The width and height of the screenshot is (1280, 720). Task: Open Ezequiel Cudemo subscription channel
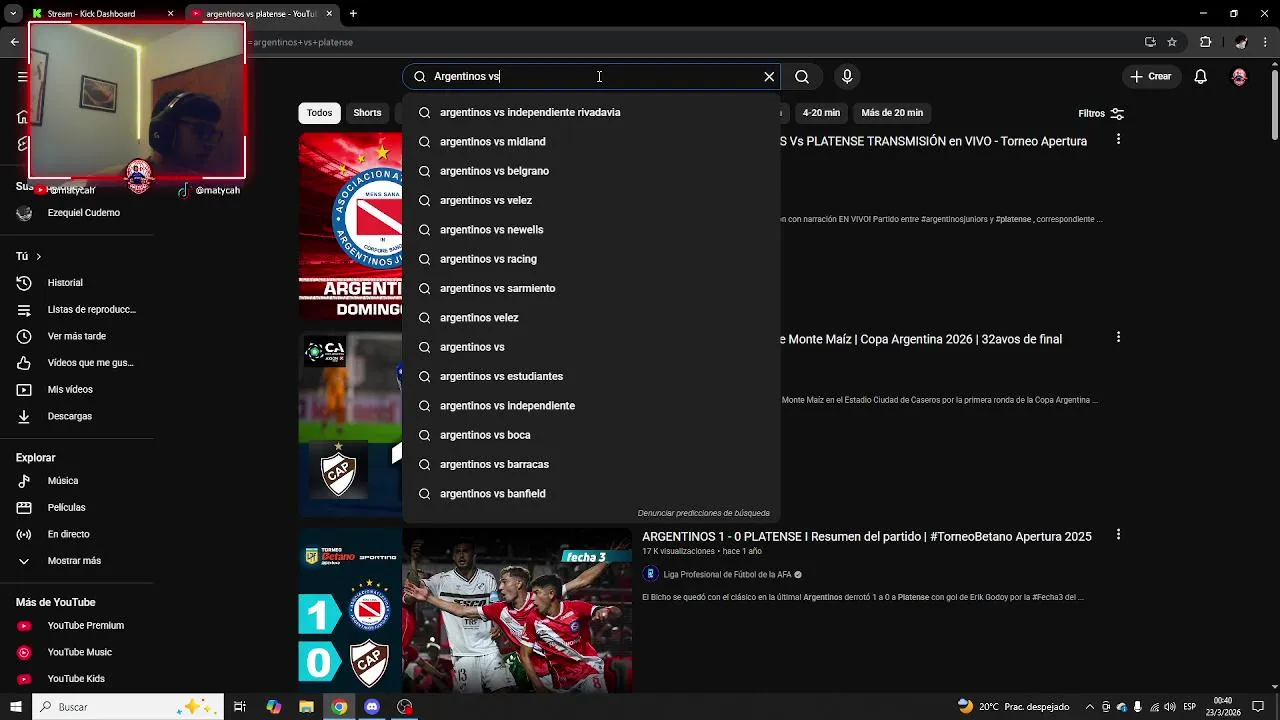click(x=77, y=213)
